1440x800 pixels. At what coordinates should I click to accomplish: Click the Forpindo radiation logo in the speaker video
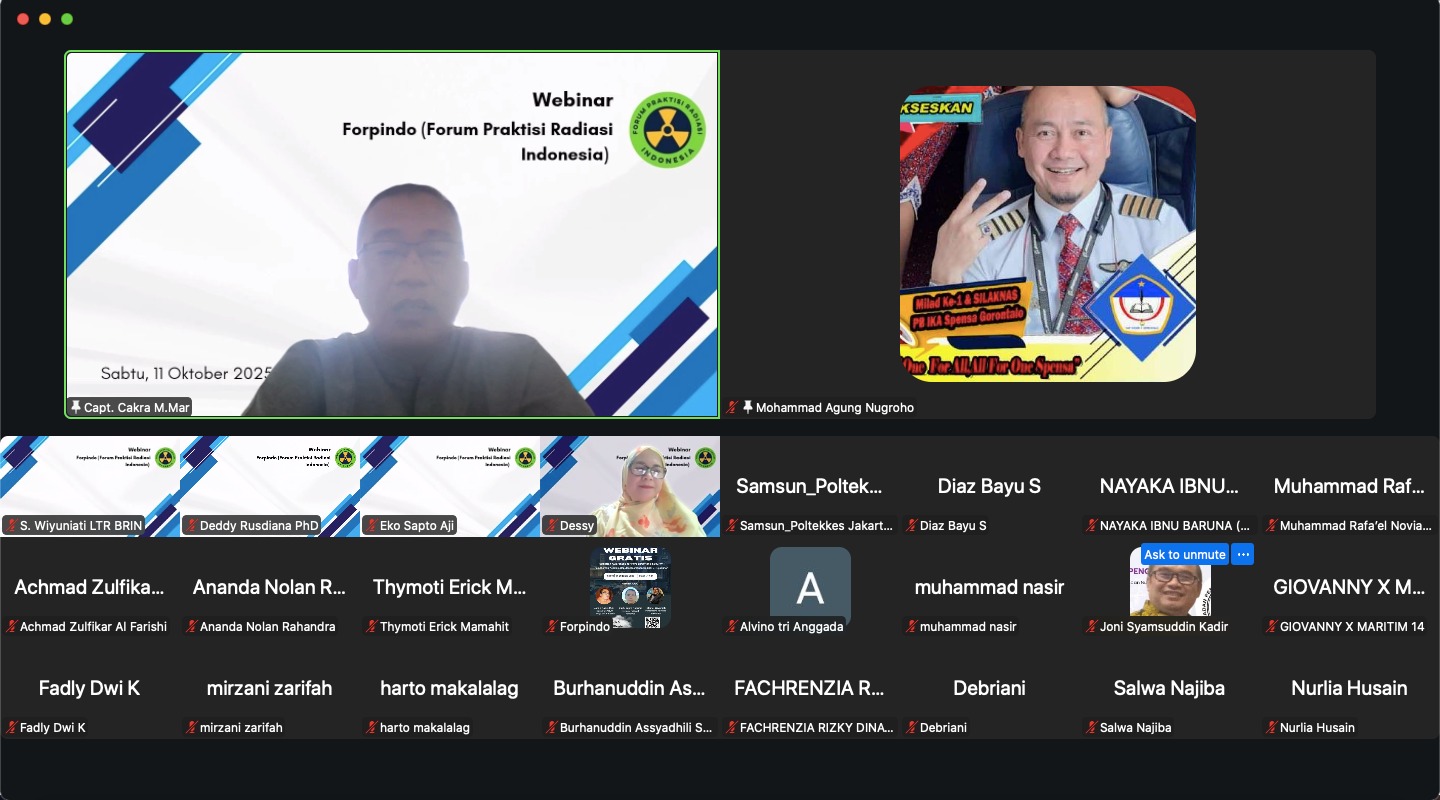667,130
